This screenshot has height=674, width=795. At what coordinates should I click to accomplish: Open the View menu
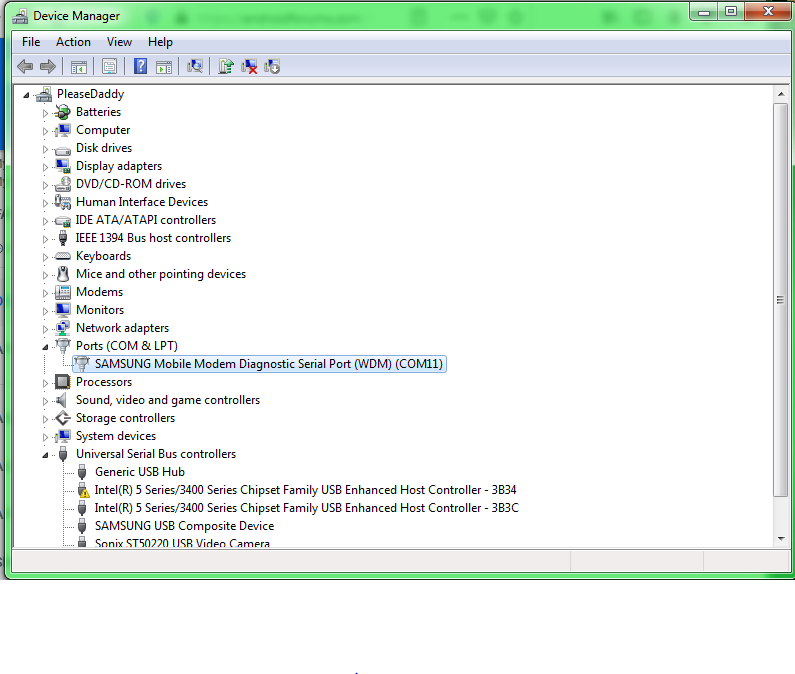point(119,42)
